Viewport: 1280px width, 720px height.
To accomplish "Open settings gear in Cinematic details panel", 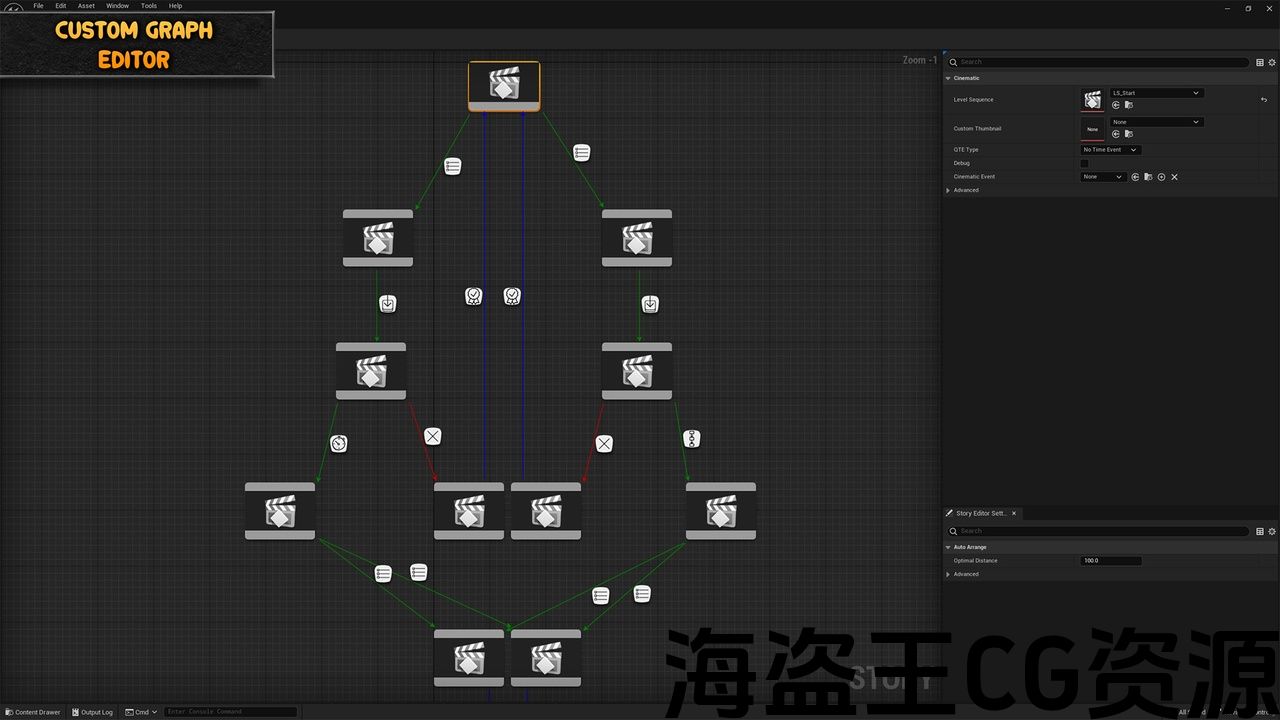I will (1272, 62).
